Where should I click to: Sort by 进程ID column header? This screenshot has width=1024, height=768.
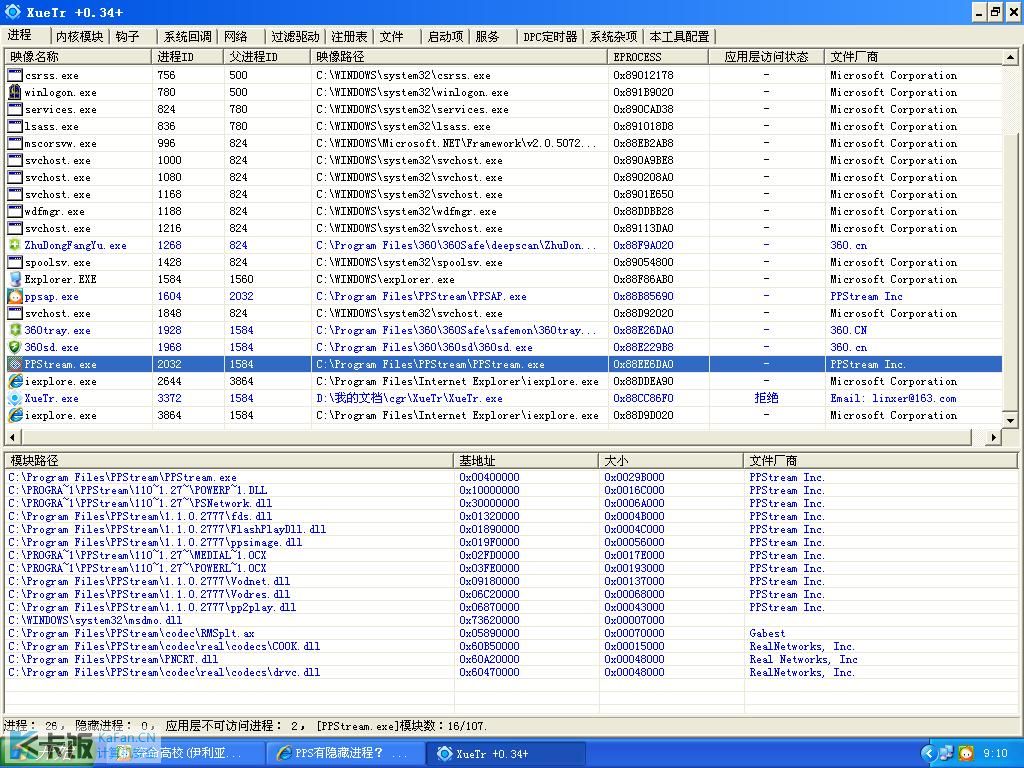tap(187, 57)
